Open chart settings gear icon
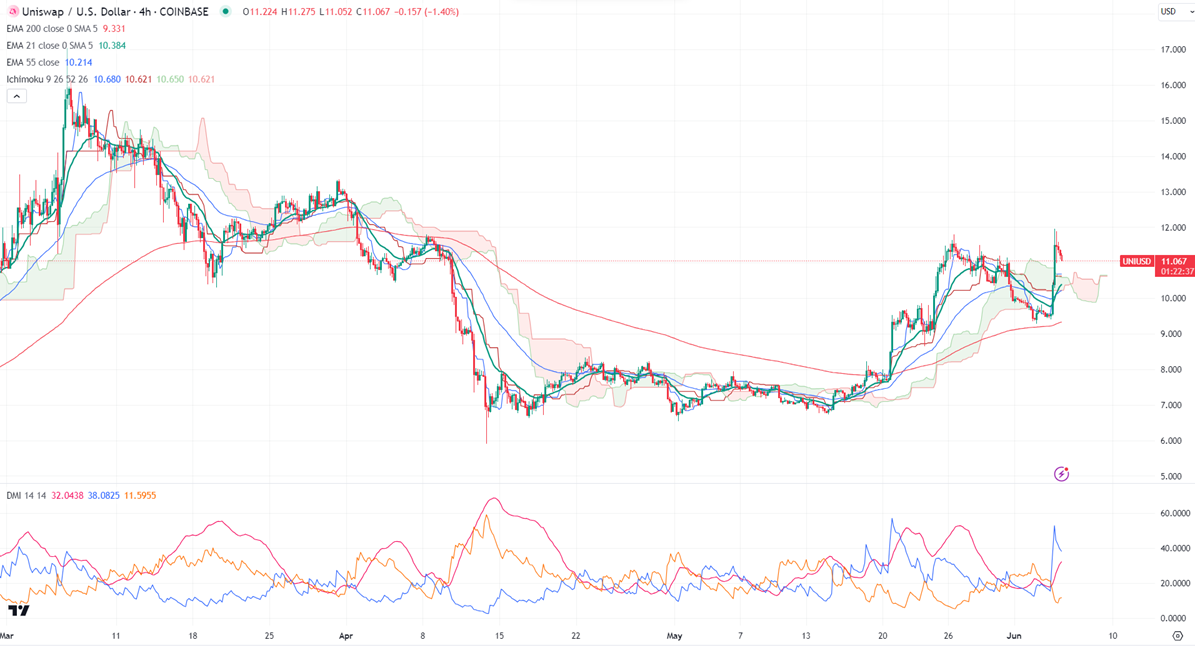Image resolution: width=1195 pixels, height=648 pixels. coord(1177,635)
